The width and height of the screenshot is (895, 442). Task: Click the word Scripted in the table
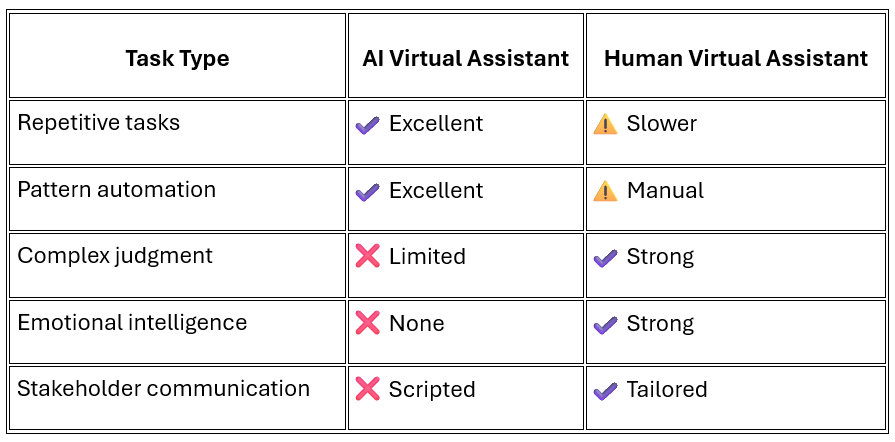click(432, 389)
